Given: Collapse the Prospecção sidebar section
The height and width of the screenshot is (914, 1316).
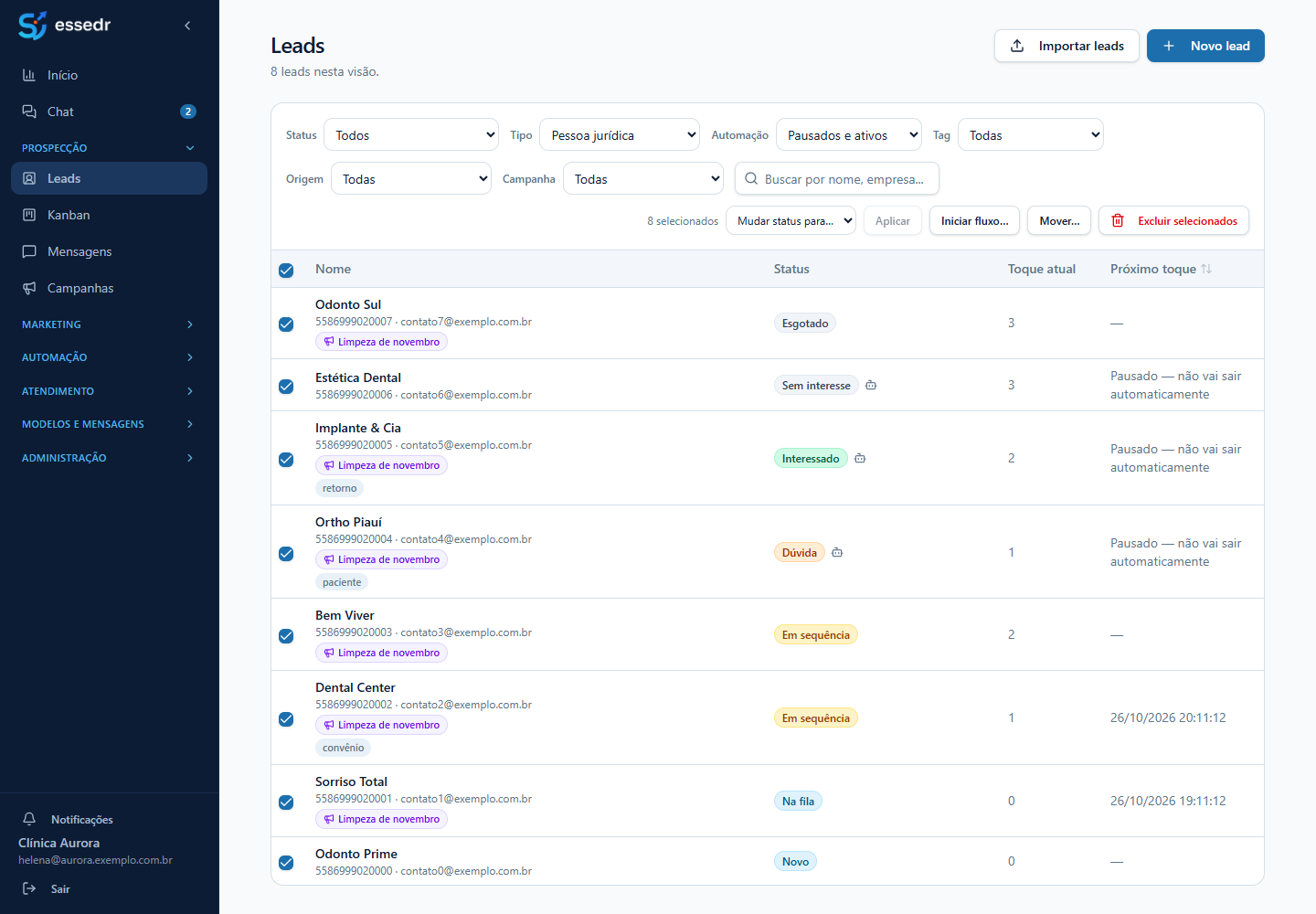Looking at the screenshot, I should 109,148.
